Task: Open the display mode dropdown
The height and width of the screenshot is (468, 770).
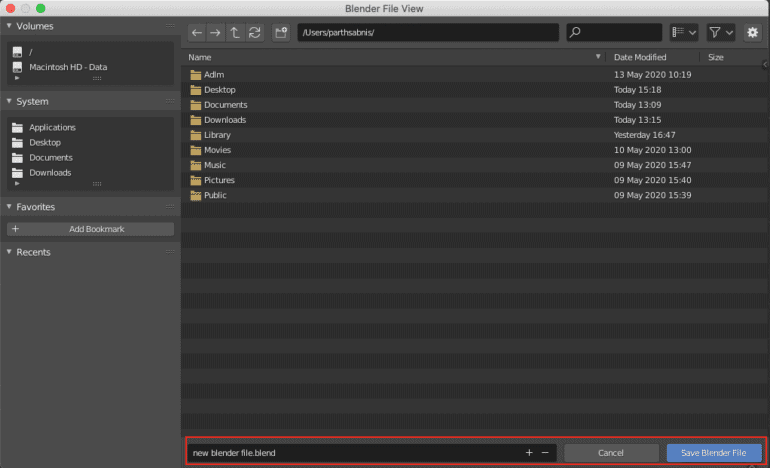Action: click(685, 33)
